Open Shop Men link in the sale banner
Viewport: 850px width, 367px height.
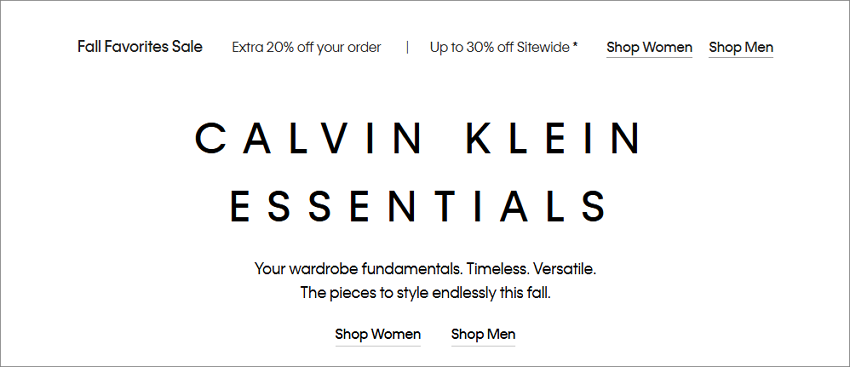tap(741, 48)
